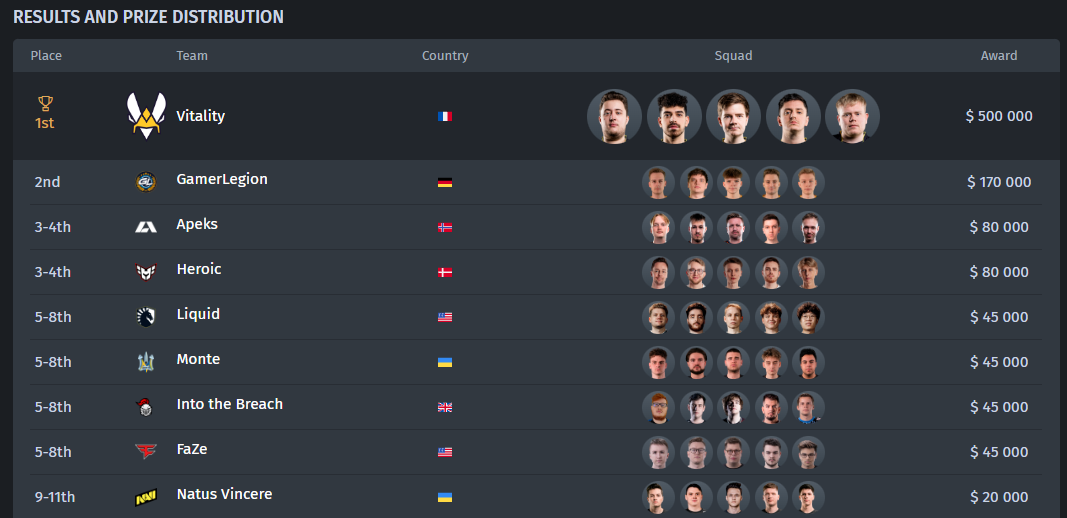Open the Vitality team name link
1067x518 pixels.
click(201, 116)
